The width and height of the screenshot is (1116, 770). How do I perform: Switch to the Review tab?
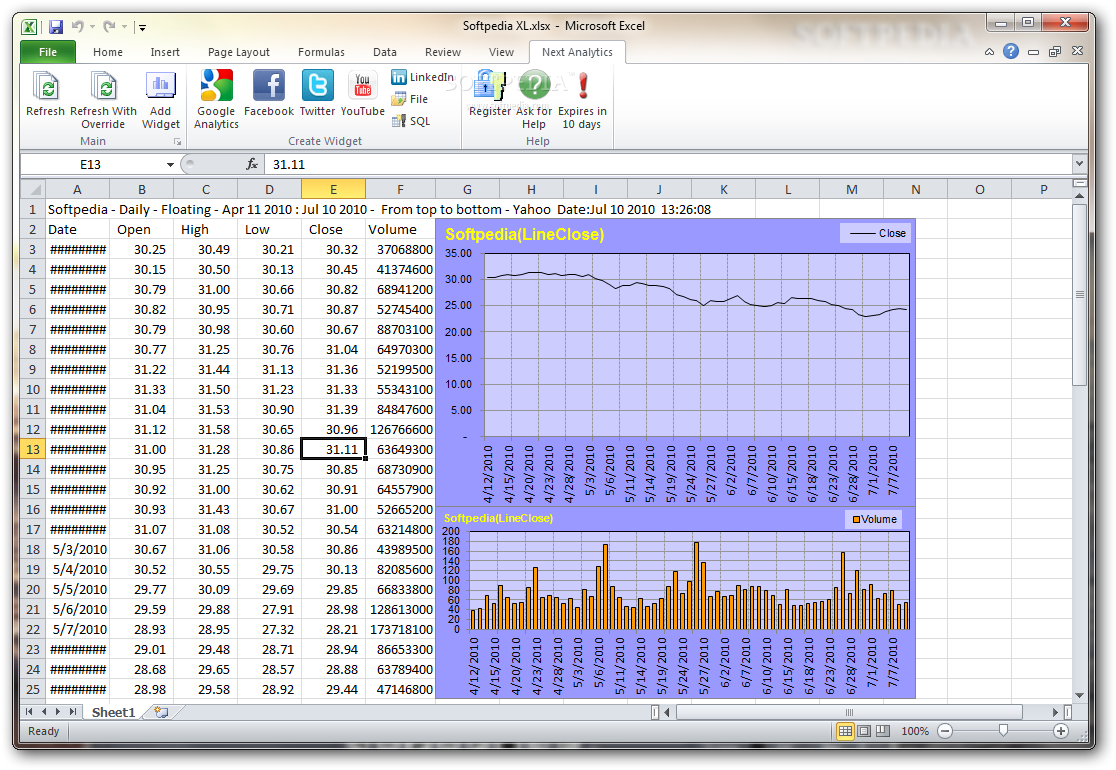(443, 52)
